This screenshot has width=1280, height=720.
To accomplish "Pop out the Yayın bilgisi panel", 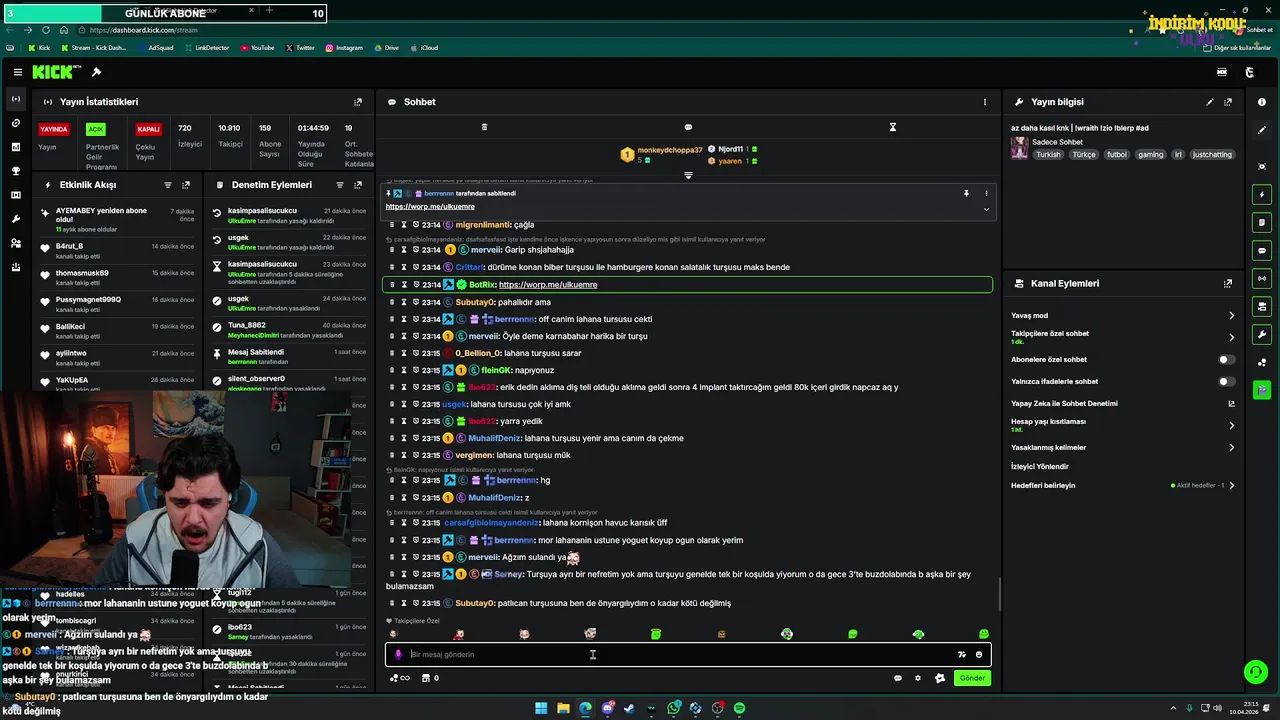I will pos(1228,102).
